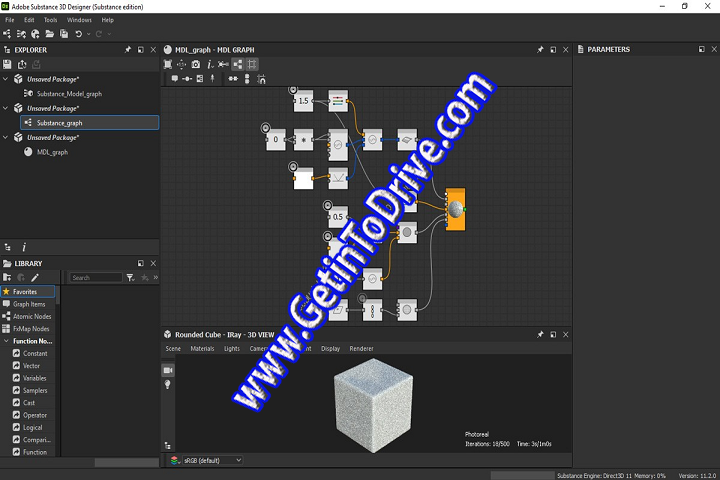720x480 pixels.
Task: Open the Windows menu
Action: click(79, 20)
